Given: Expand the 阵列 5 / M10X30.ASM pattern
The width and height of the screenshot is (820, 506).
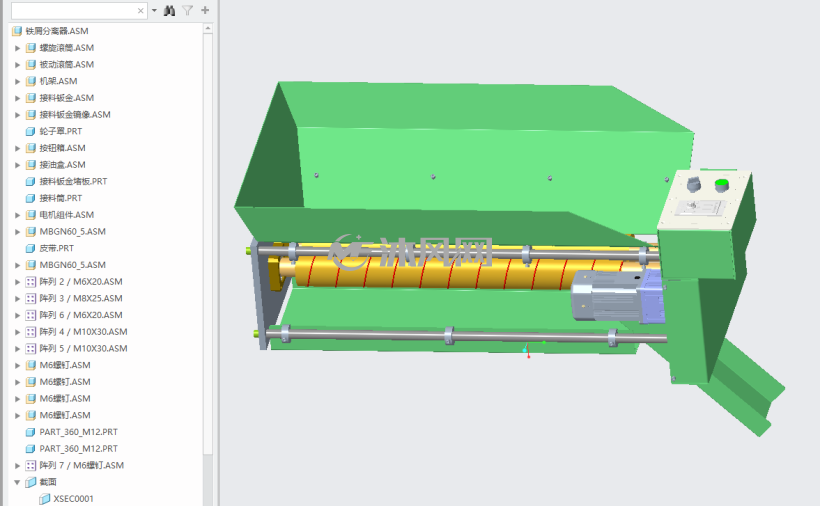Looking at the screenshot, I should 17,349.
